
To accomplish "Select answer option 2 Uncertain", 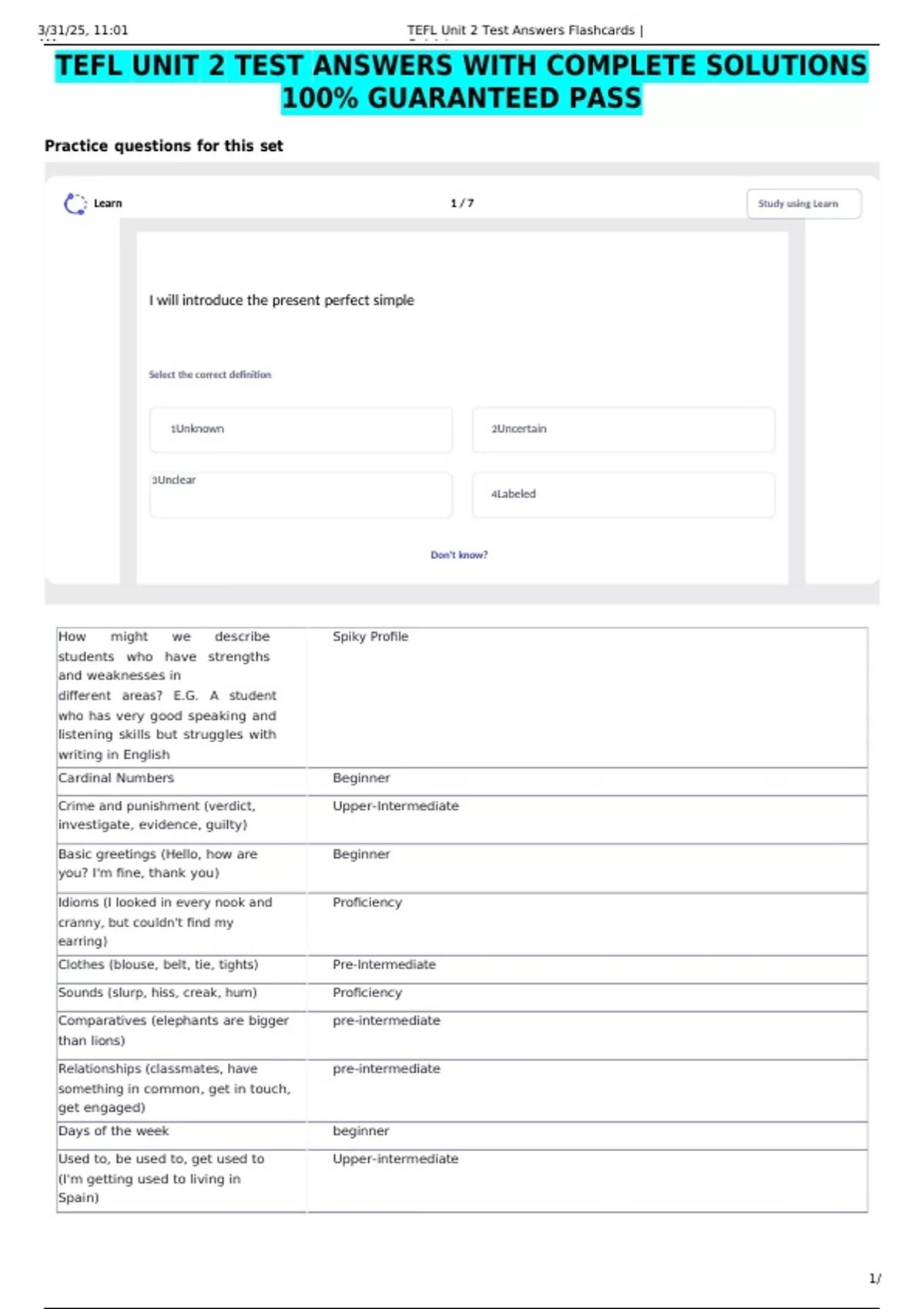I will [x=623, y=430].
